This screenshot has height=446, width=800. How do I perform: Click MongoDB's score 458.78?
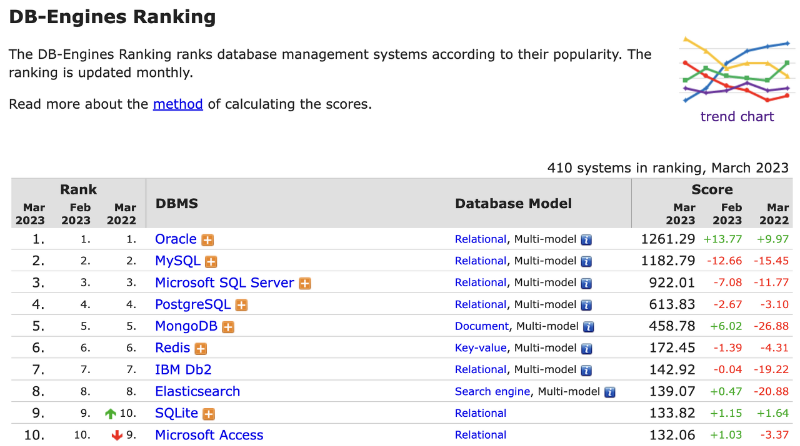[672, 326]
